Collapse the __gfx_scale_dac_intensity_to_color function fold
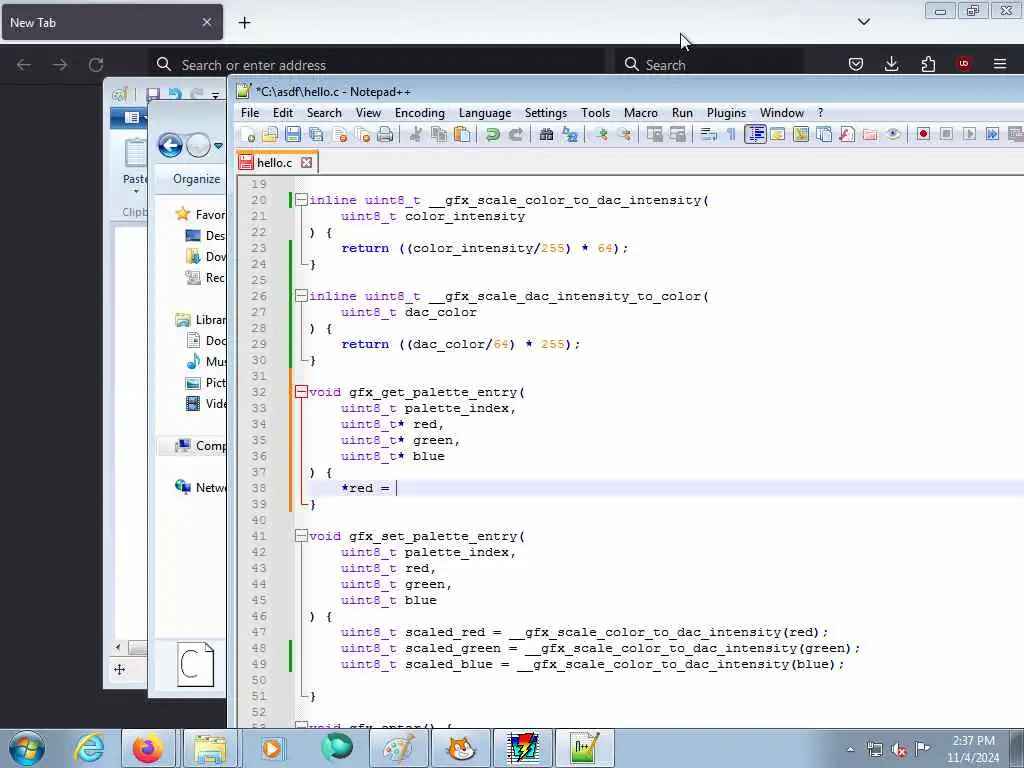This screenshot has height=768, width=1024. [x=301, y=296]
